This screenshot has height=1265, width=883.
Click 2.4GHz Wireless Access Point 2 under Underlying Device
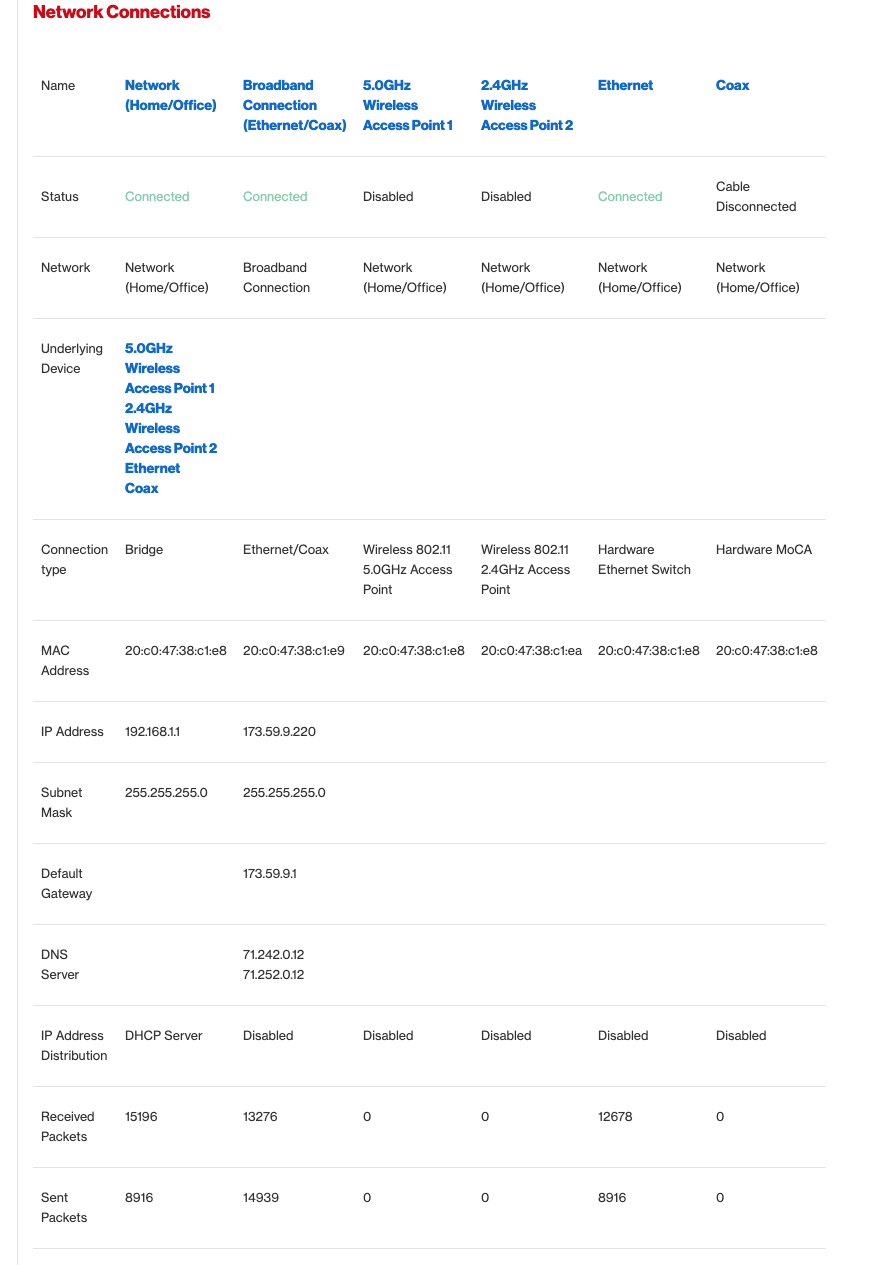[x=170, y=428]
